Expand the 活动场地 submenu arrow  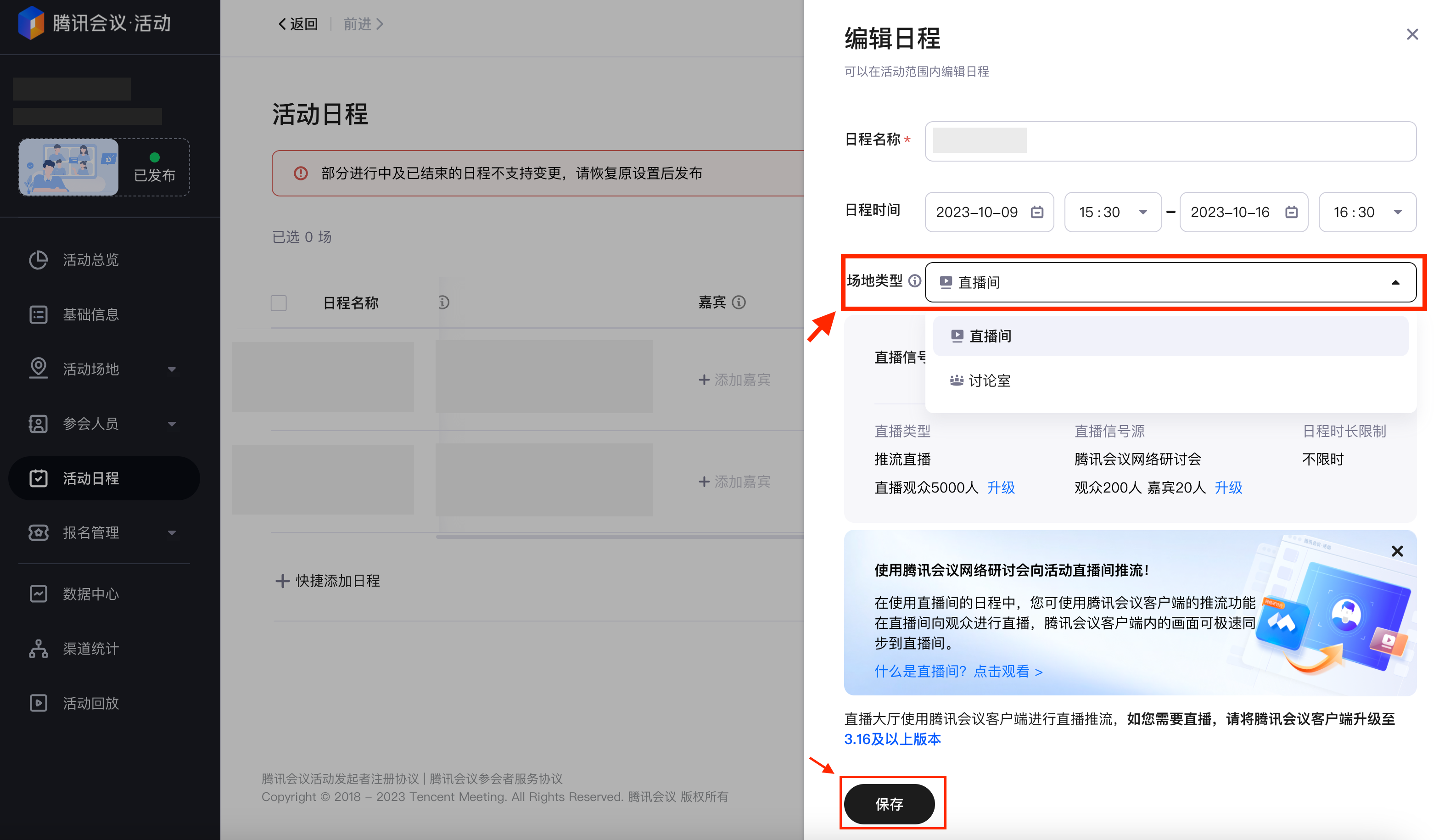coord(172,369)
